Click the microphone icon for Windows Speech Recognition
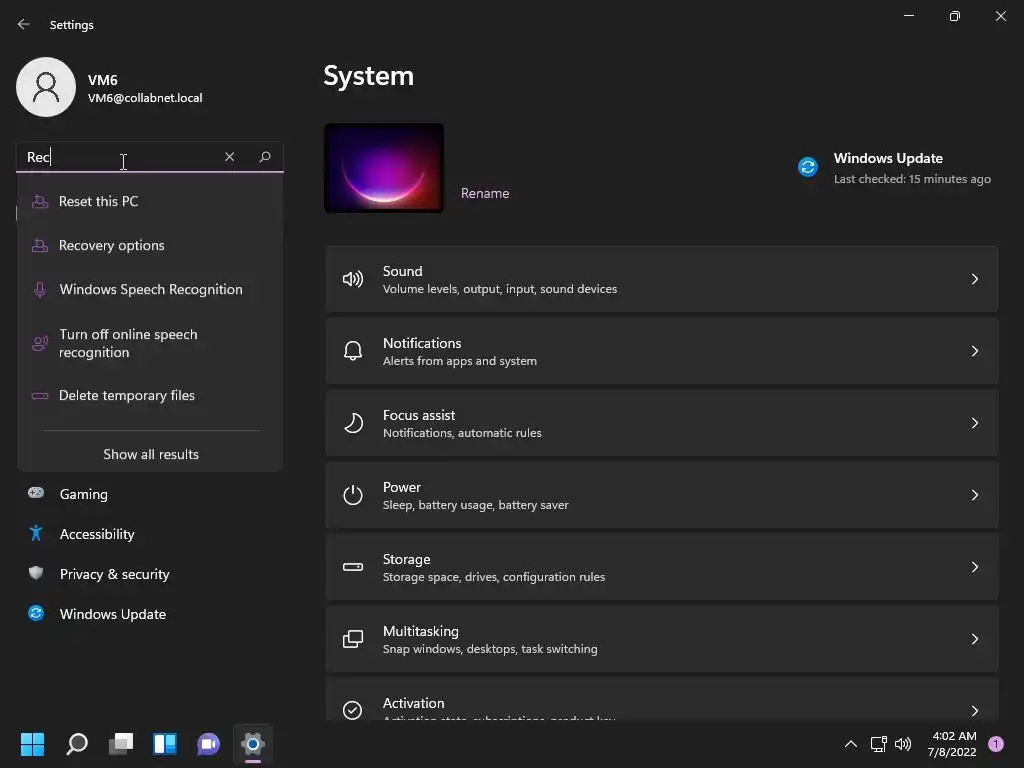The height and width of the screenshot is (768, 1024). [x=40, y=289]
